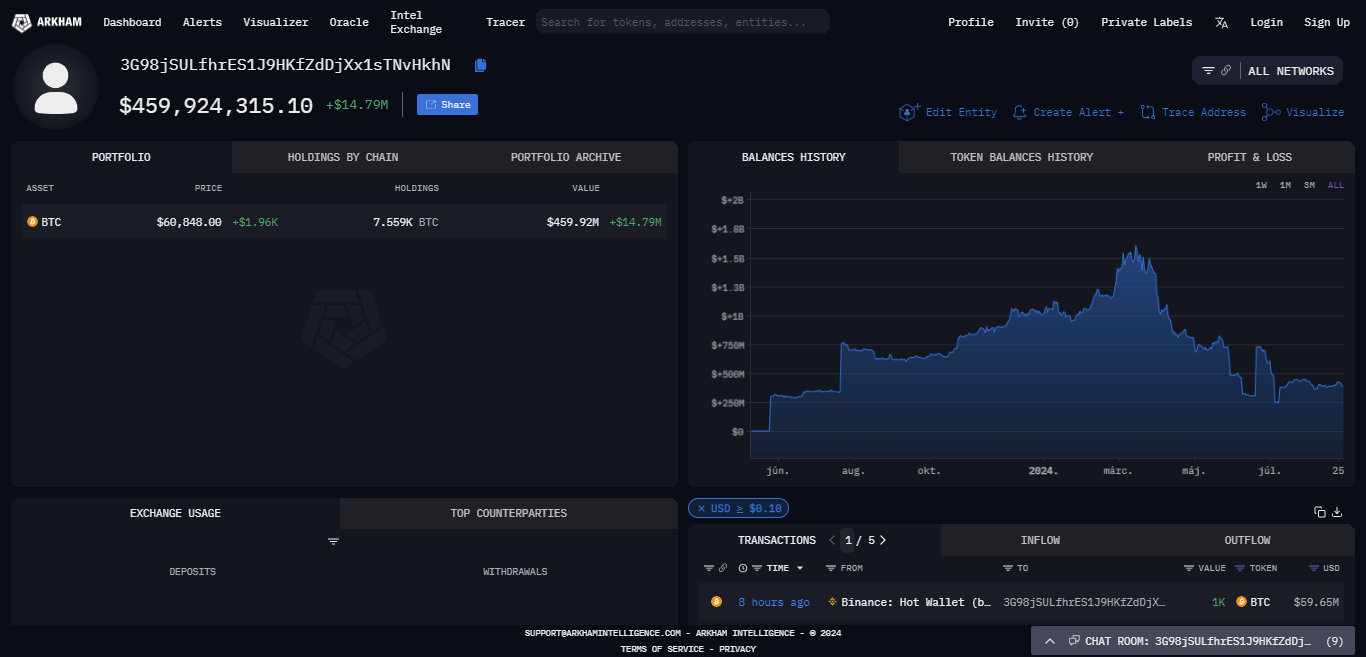Click the Login link
Viewport: 1366px width, 657px height.
[x=1266, y=22]
